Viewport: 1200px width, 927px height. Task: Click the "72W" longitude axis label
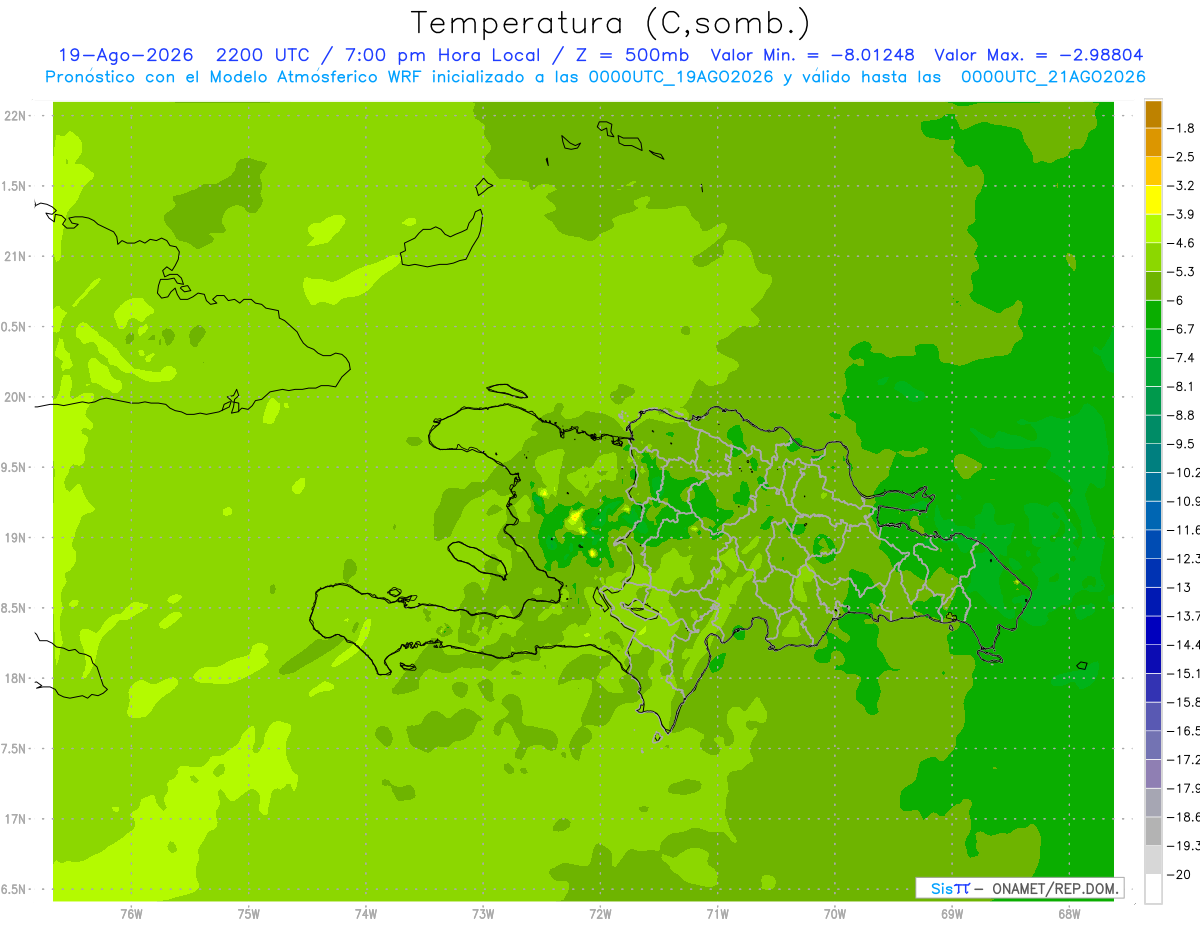coord(600,913)
